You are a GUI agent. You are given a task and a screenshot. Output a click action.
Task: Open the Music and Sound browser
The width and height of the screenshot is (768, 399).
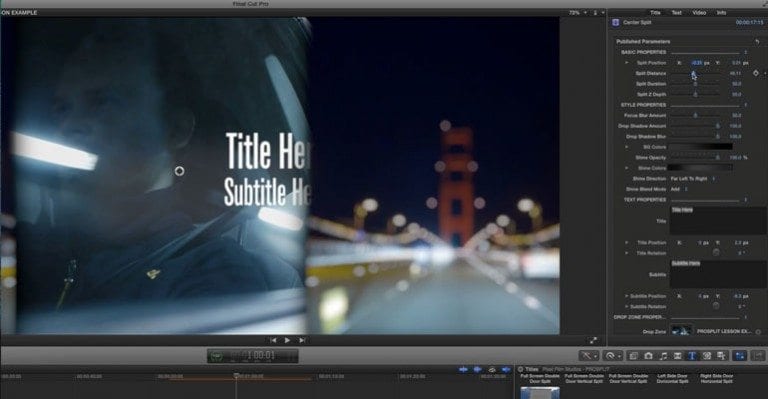pyautogui.click(x=663, y=356)
